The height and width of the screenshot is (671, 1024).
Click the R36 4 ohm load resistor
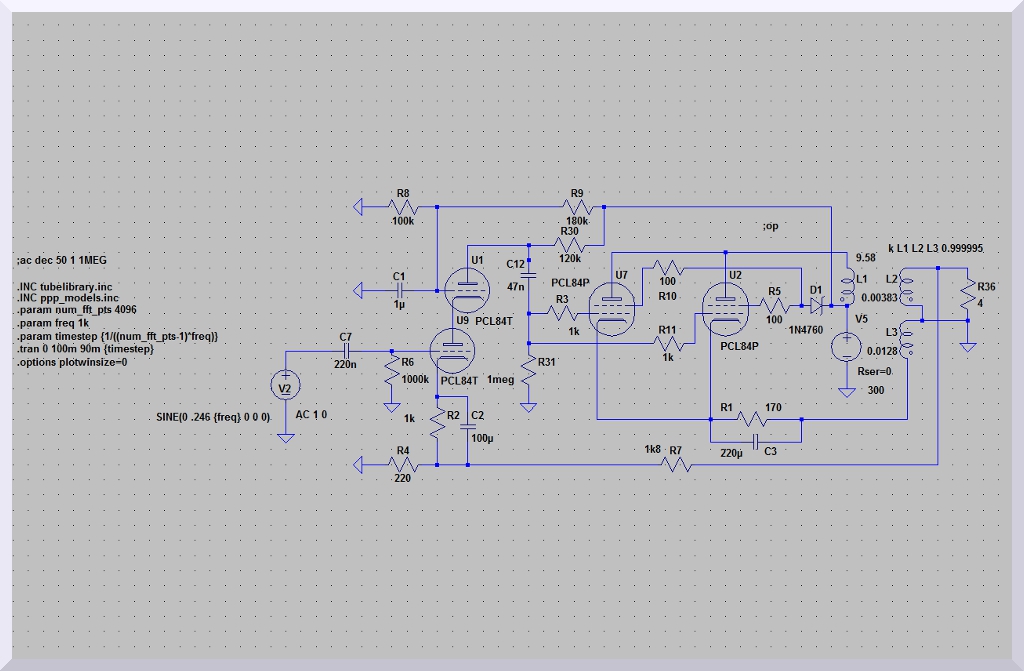tap(968, 295)
